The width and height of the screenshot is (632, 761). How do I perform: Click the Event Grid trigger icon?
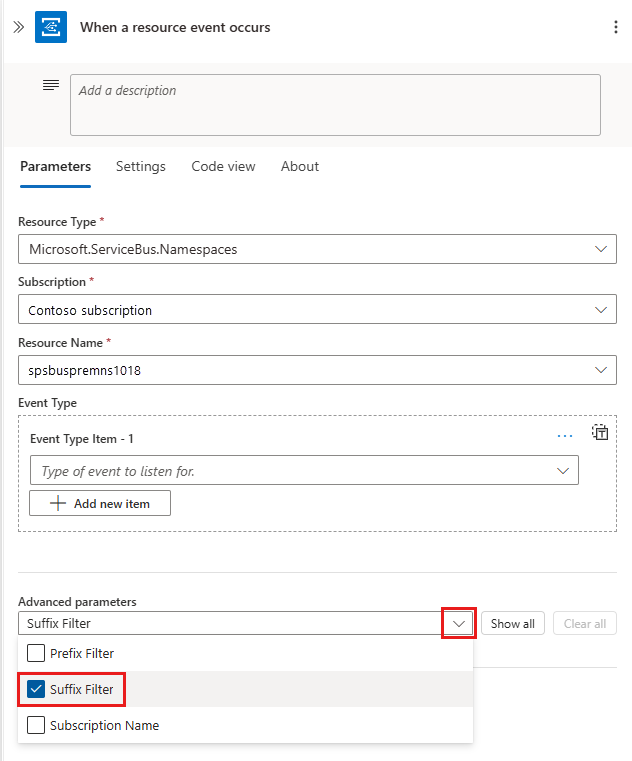pos(51,27)
